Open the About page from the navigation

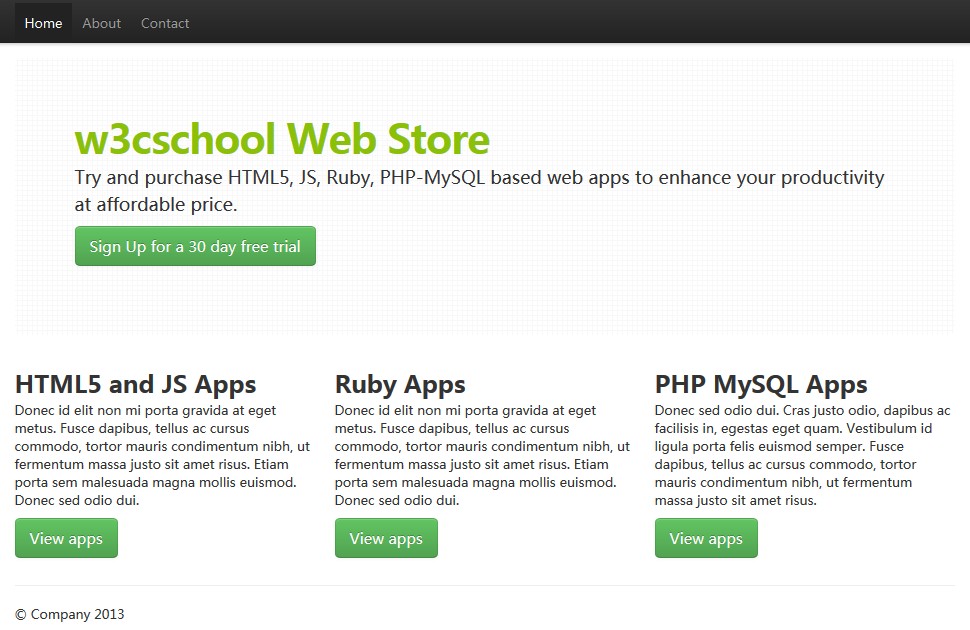(101, 22)
